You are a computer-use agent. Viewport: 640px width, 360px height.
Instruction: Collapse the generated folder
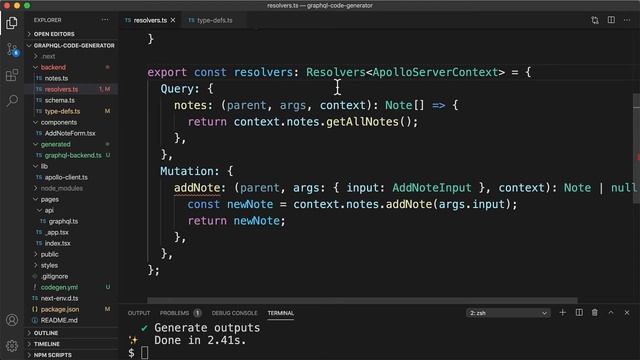click(x=56, y=144)
